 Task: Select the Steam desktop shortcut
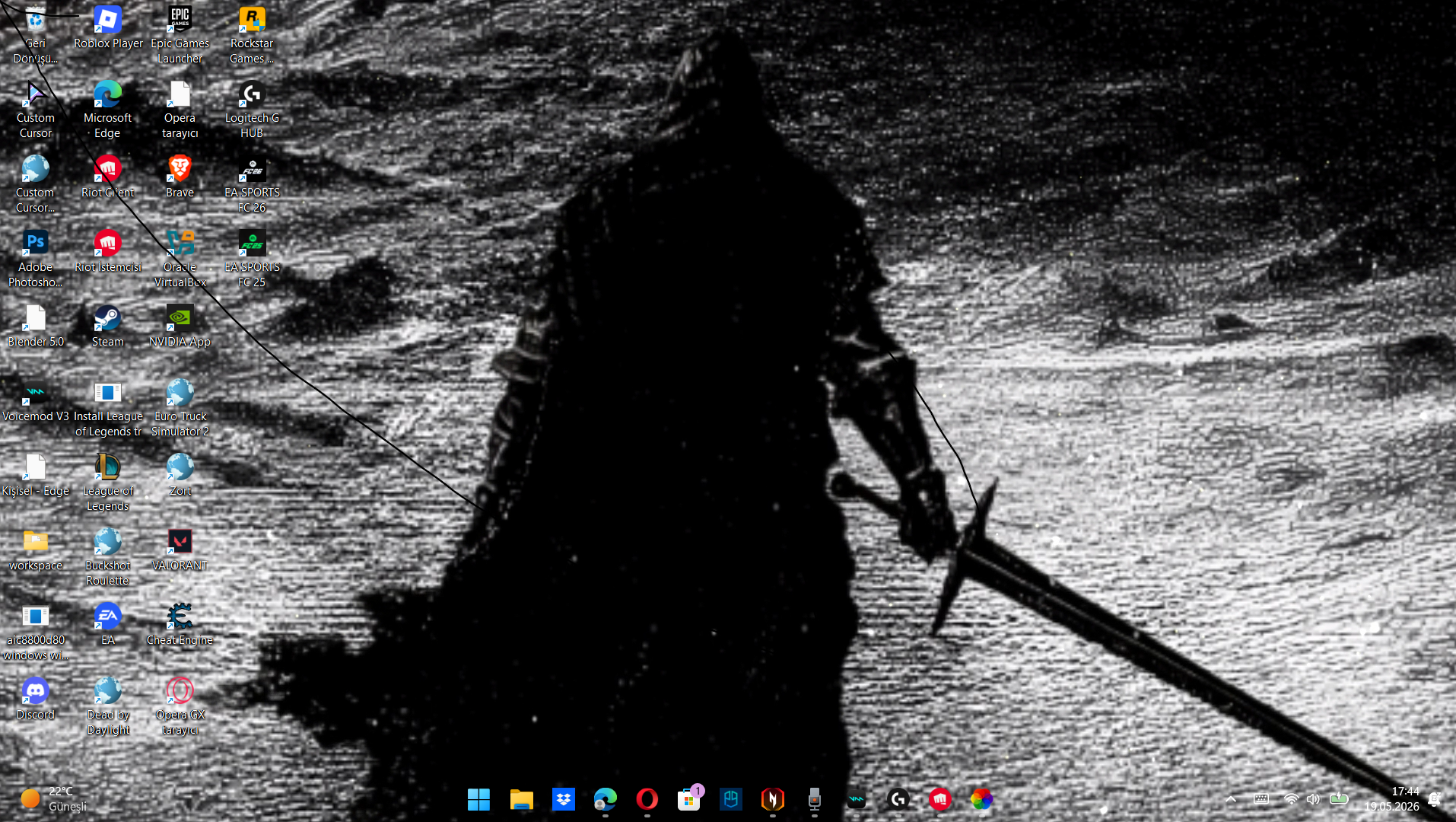click(107, 327)
